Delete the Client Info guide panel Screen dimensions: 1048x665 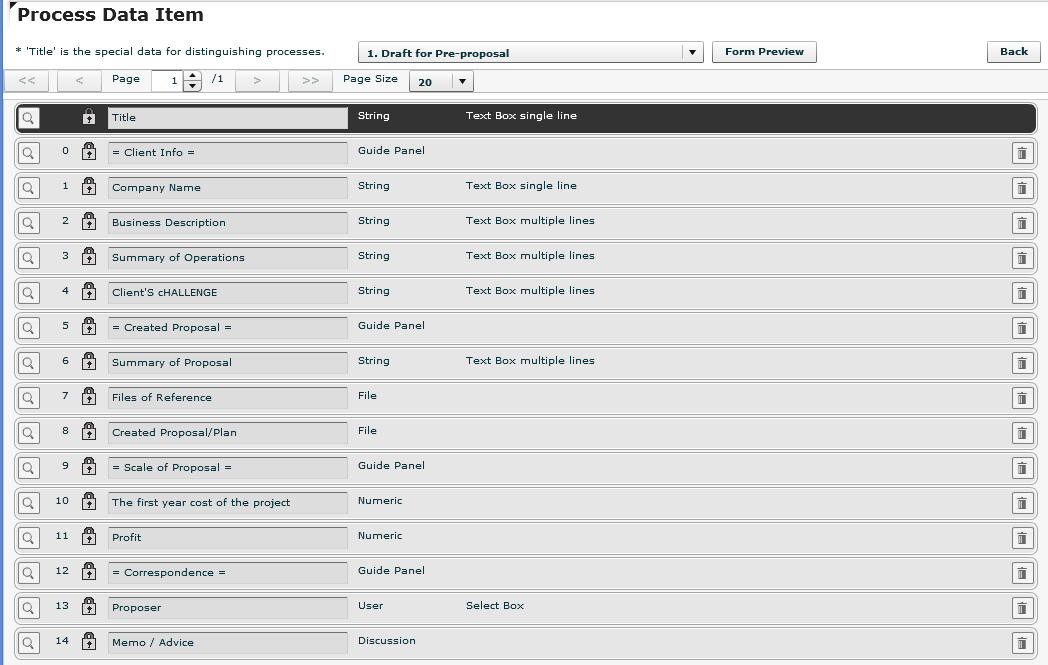1022,154
